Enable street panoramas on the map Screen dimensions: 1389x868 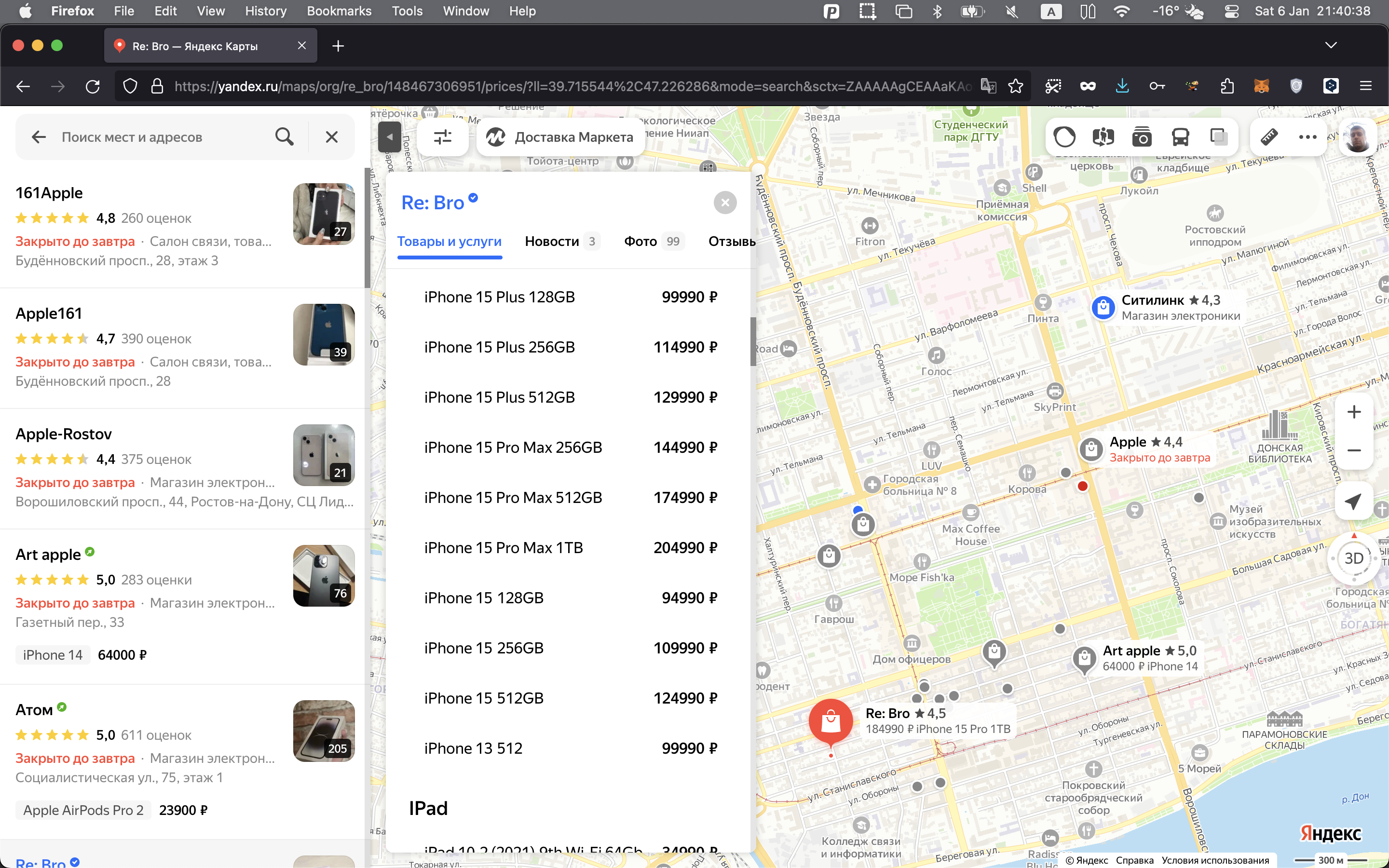(1103, 136)
